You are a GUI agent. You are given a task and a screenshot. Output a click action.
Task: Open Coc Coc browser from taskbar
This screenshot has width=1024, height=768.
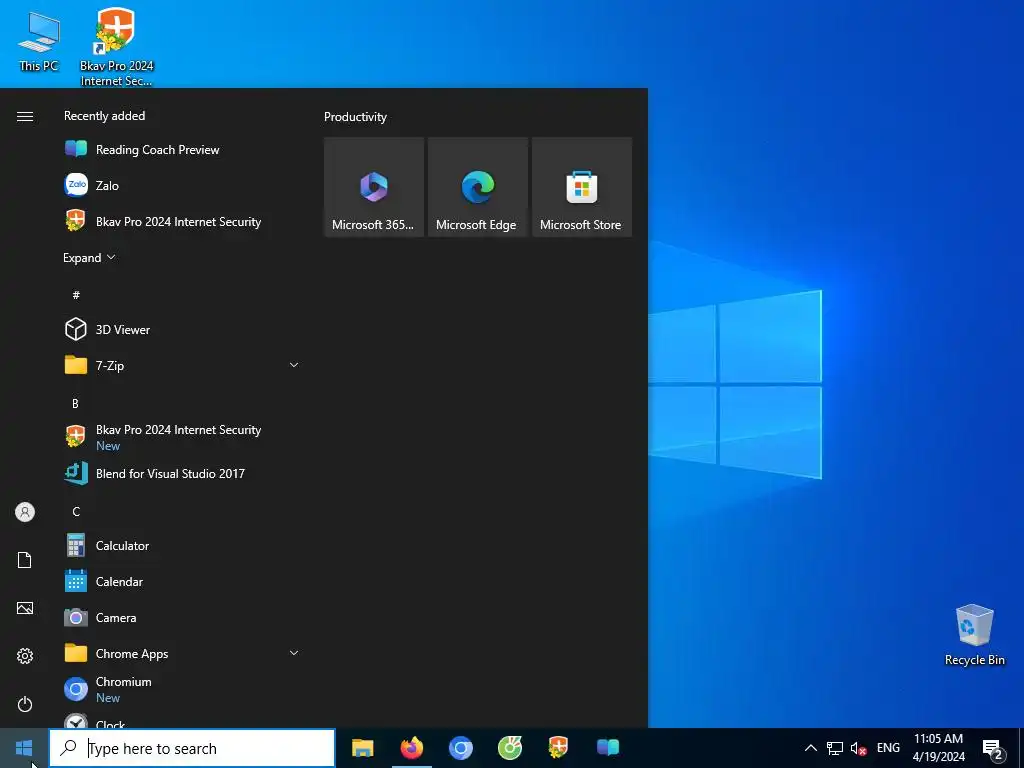tap(509, 748)
